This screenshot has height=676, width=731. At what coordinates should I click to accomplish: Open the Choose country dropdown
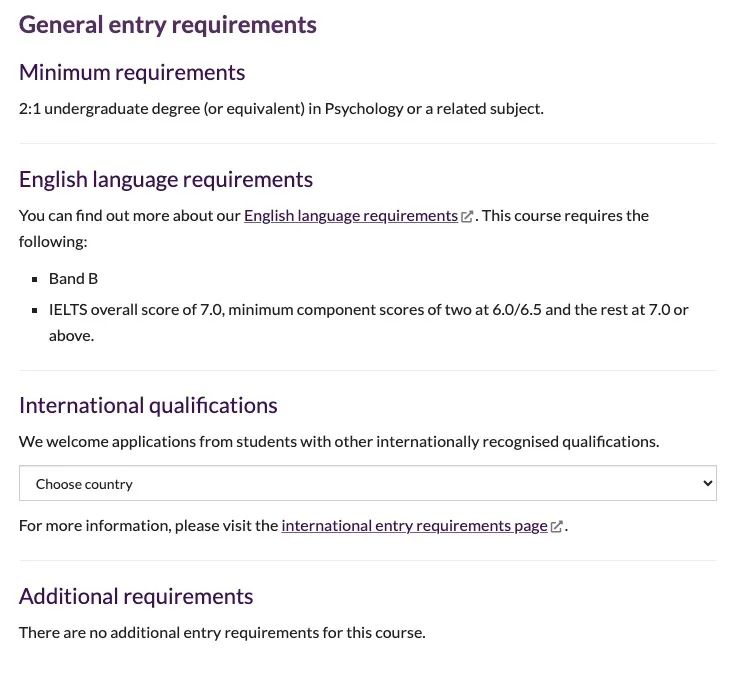pos(367,483)
